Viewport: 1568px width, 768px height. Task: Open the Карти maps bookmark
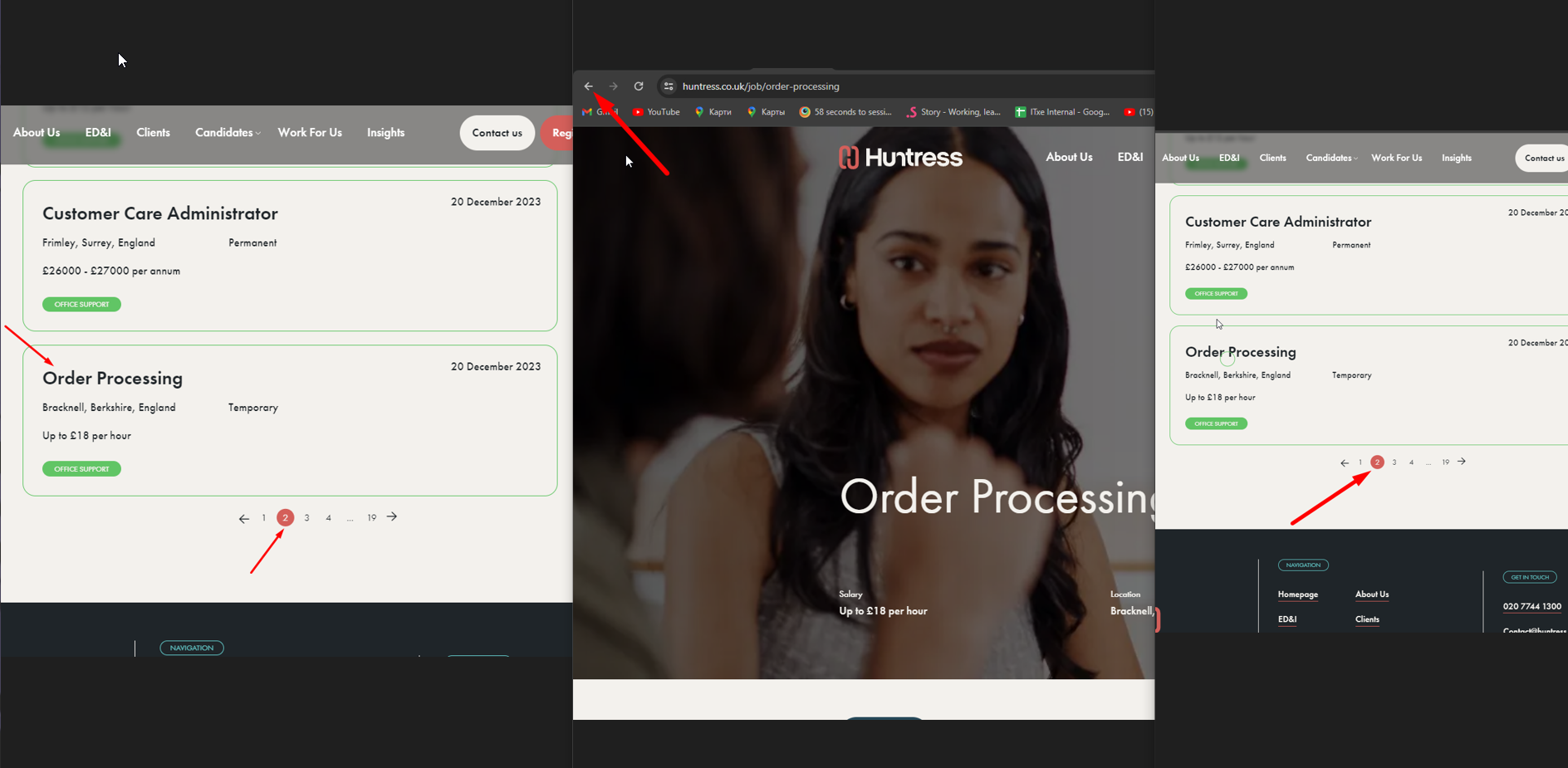click(x=713, y=112)
